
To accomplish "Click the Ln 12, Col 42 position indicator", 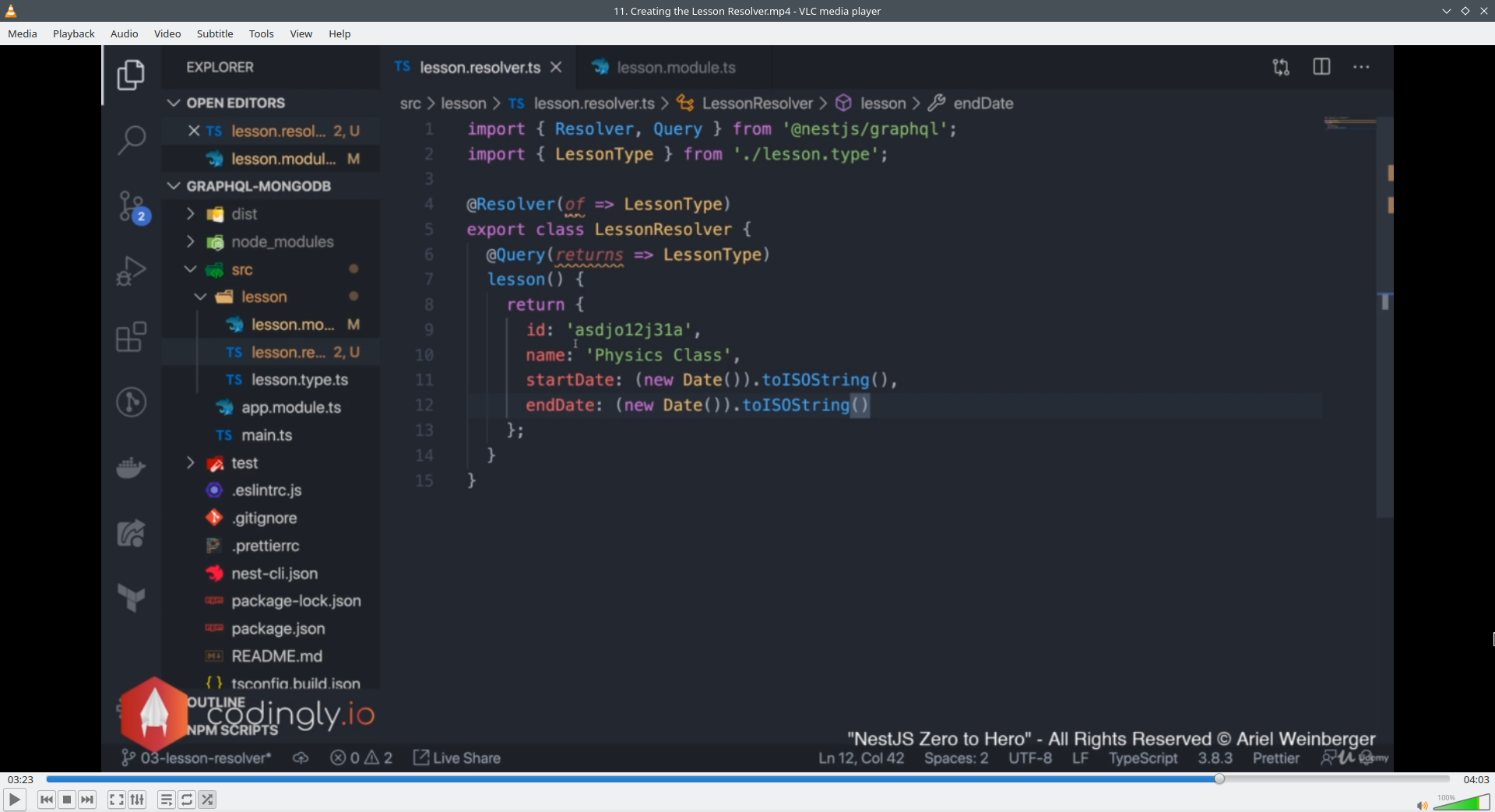I will (861, 758).
